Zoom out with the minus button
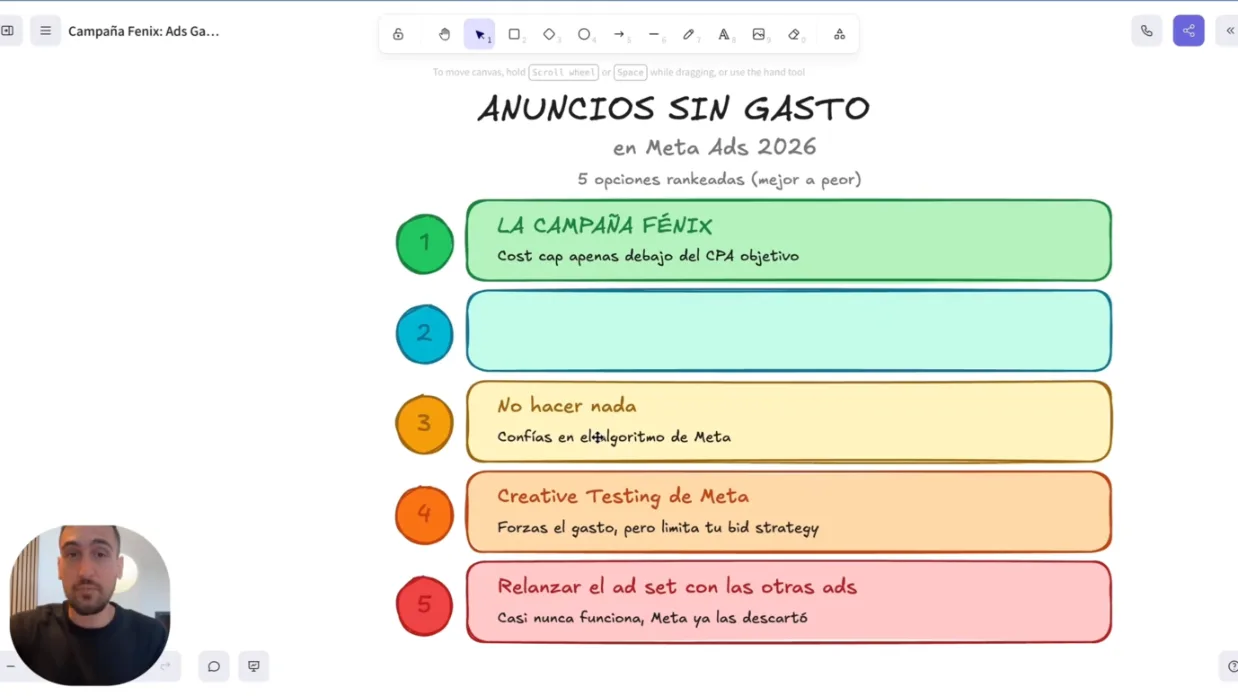Viewport: 1238px width, 696px height. (9, 666)
